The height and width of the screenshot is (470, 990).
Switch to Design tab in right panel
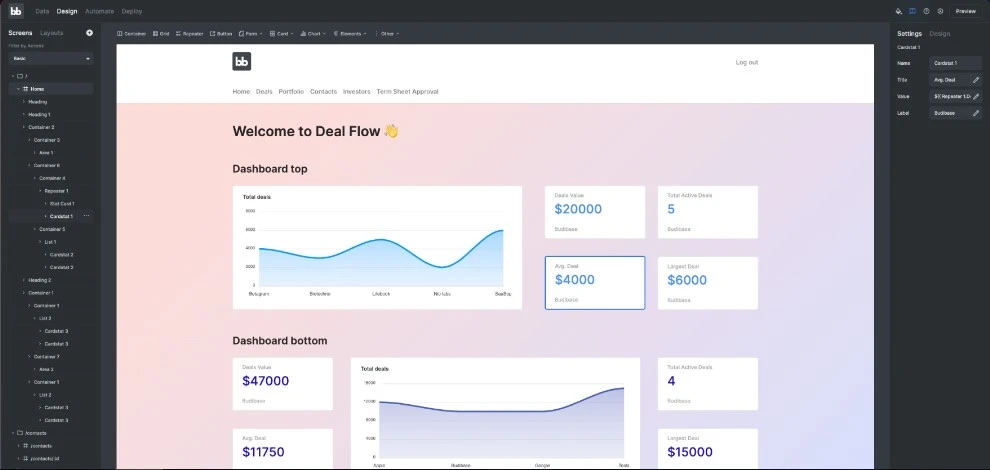[940, 33]
